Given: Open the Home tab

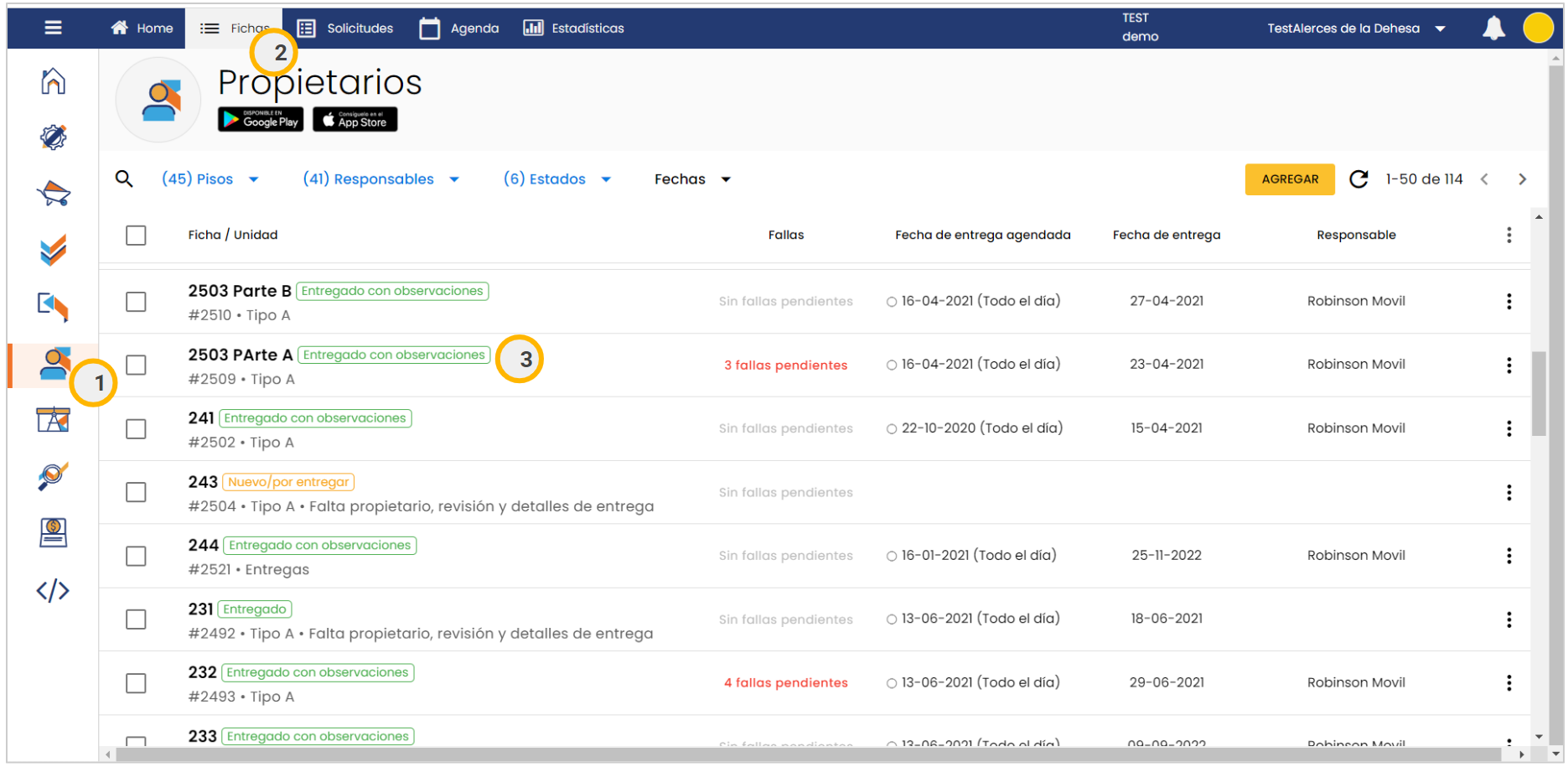Looking at the screenshot, I should pos(142,29).
